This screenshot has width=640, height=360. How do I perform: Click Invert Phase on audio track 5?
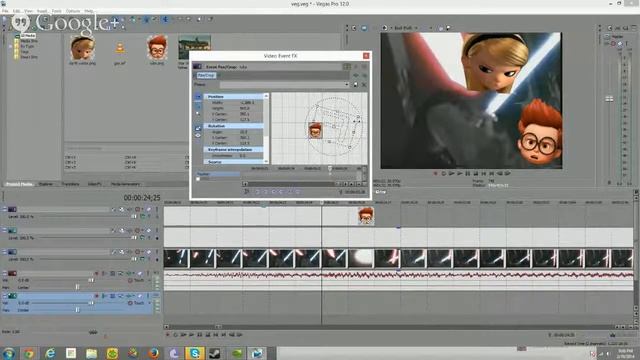click(x=104, y=296)
